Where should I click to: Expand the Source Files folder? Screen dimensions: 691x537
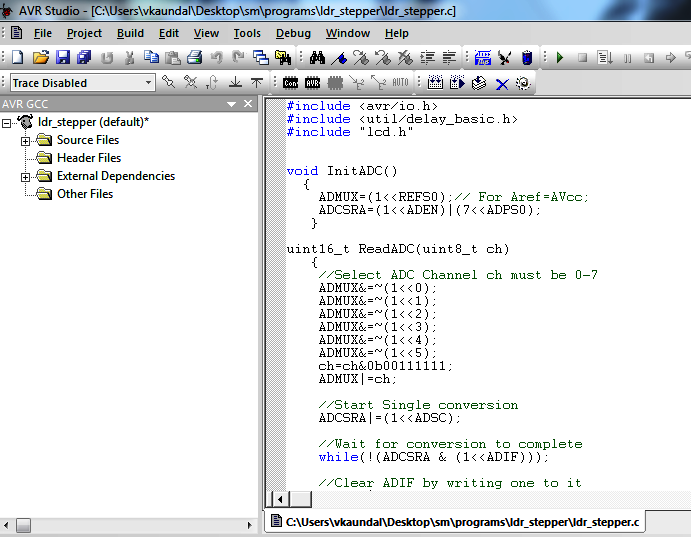26,141
